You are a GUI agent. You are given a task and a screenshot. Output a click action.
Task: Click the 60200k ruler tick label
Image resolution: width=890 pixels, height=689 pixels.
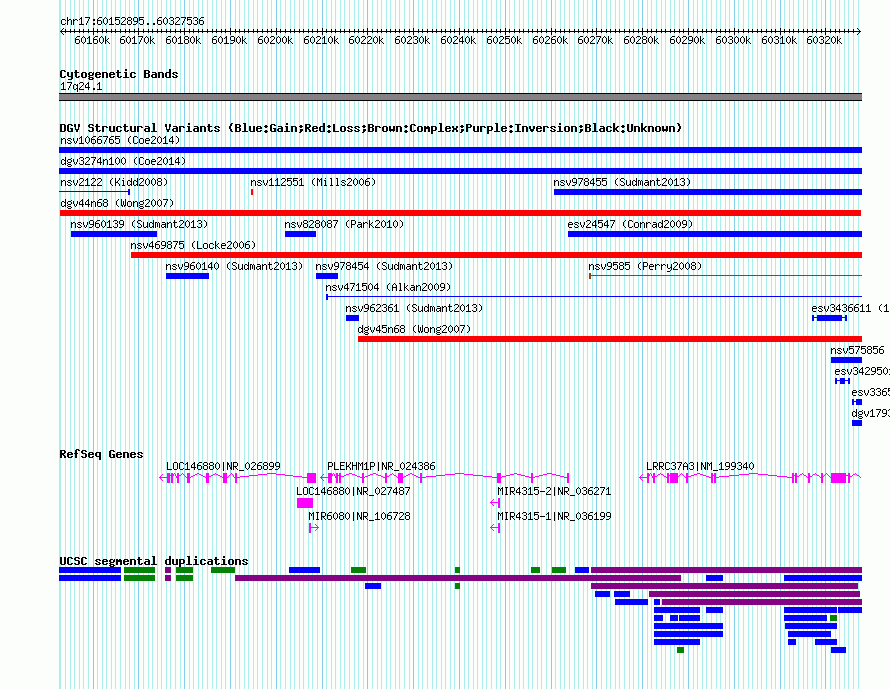pos(275,40)
